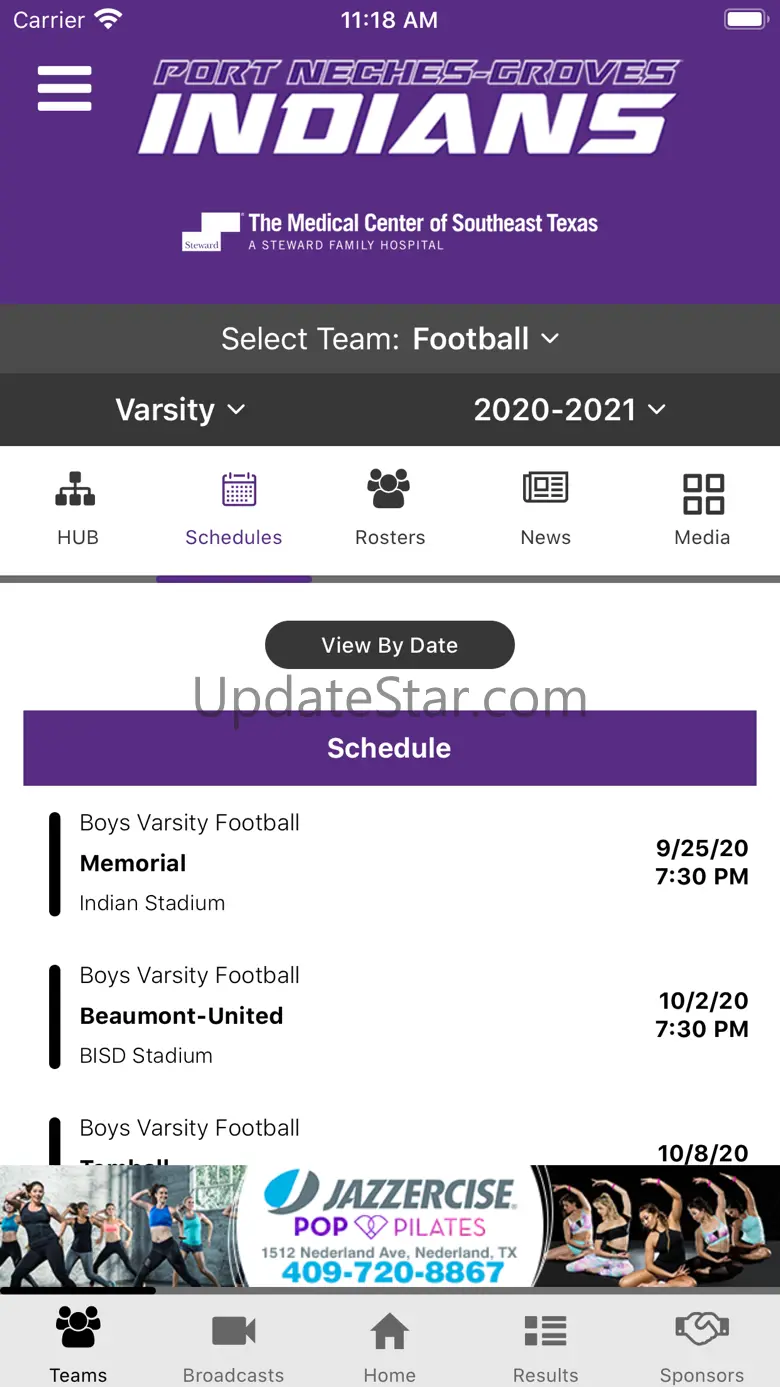Open the Memorial game entry
This screenshot has height=1387, width=780.
(389, 863)
